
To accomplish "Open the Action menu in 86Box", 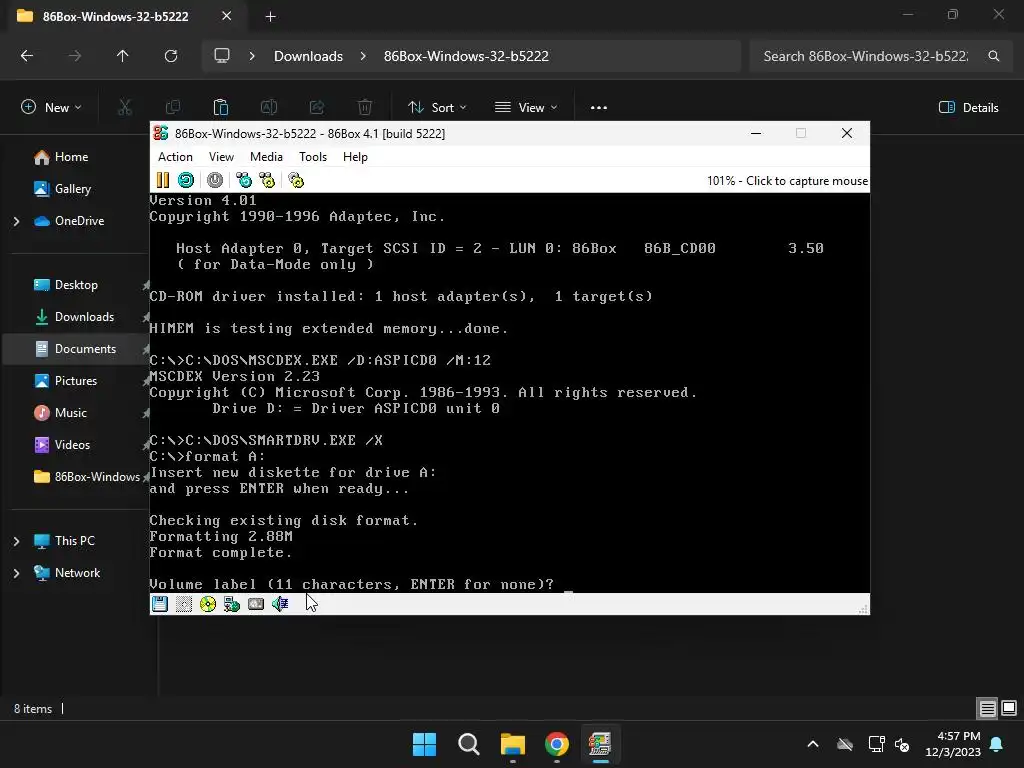I will 175,157.
